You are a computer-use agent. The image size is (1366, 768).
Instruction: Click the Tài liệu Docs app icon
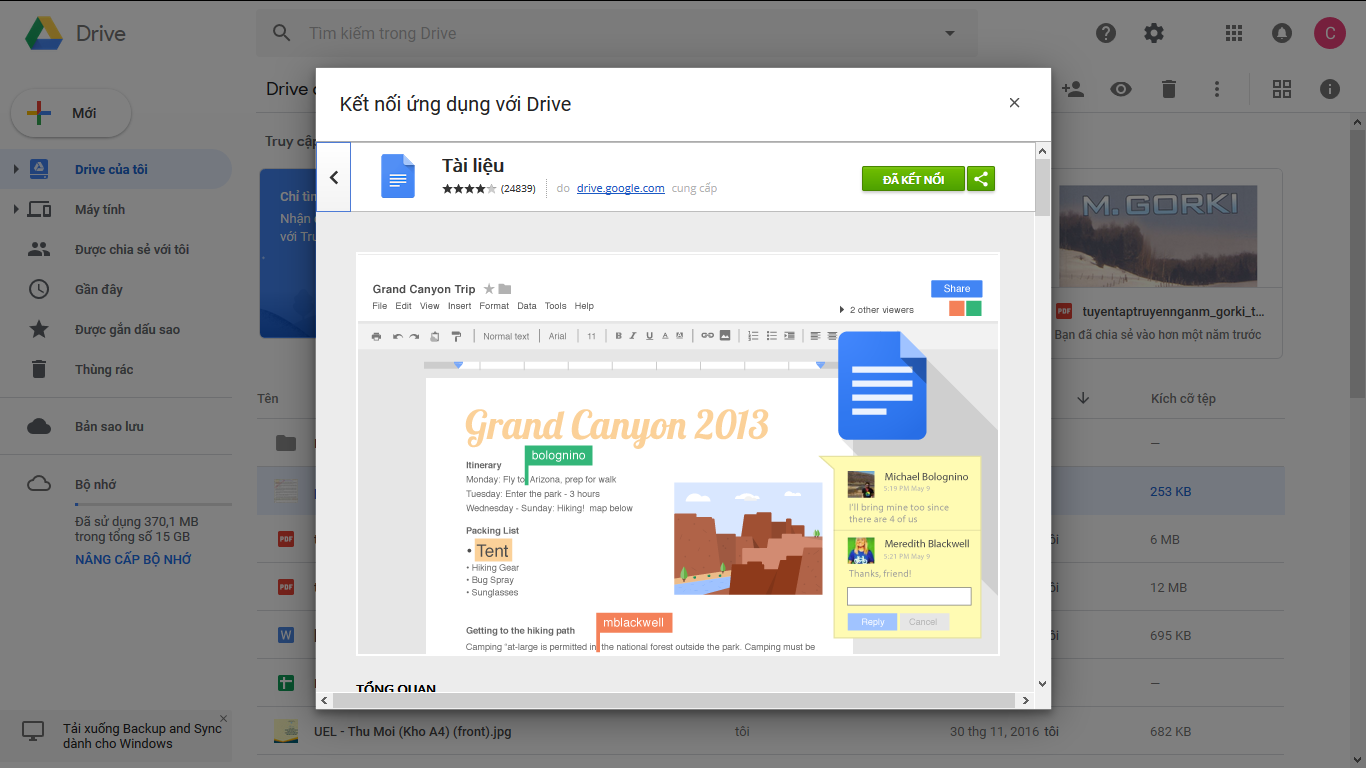398,176
